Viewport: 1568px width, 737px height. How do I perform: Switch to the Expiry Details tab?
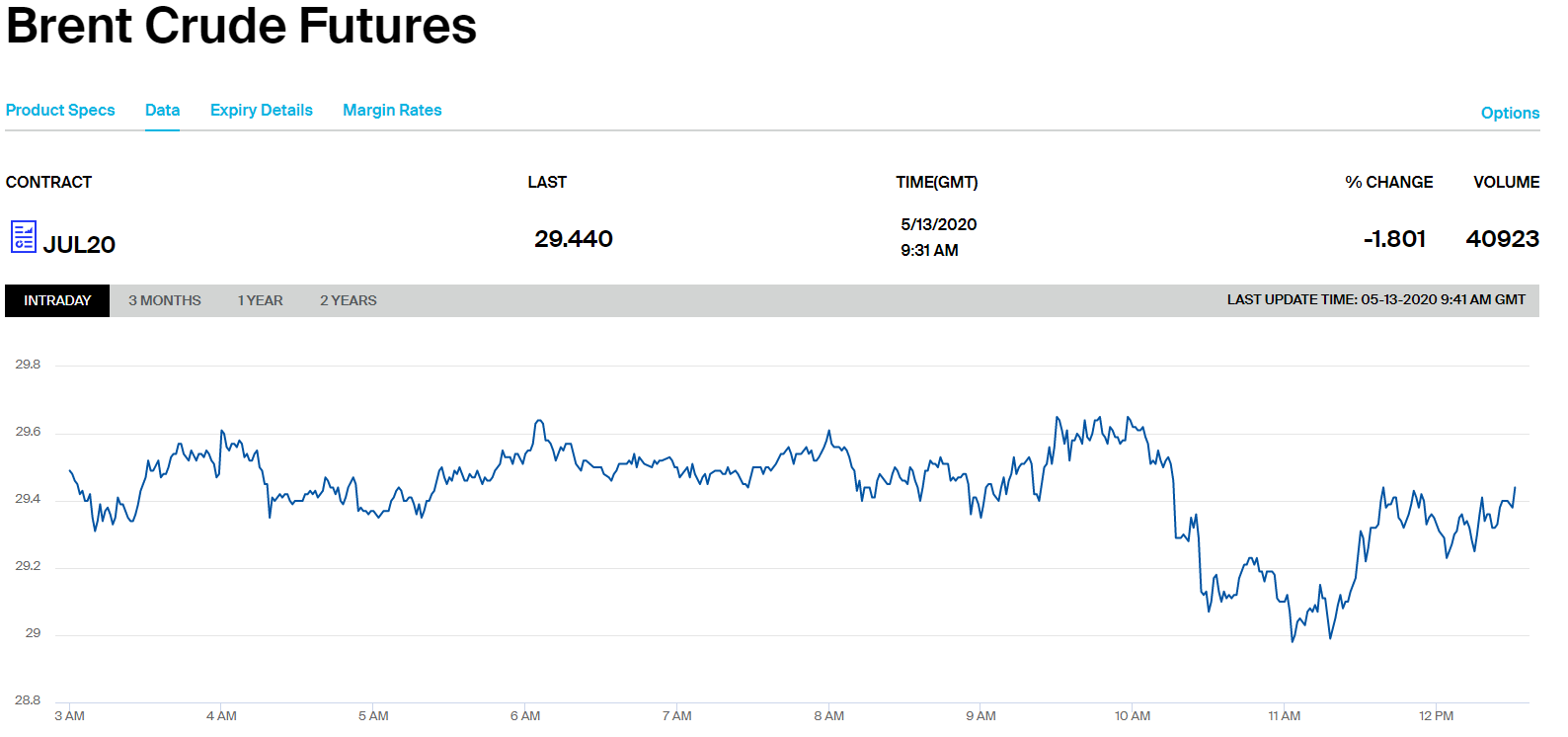click(x=261, y=110)
